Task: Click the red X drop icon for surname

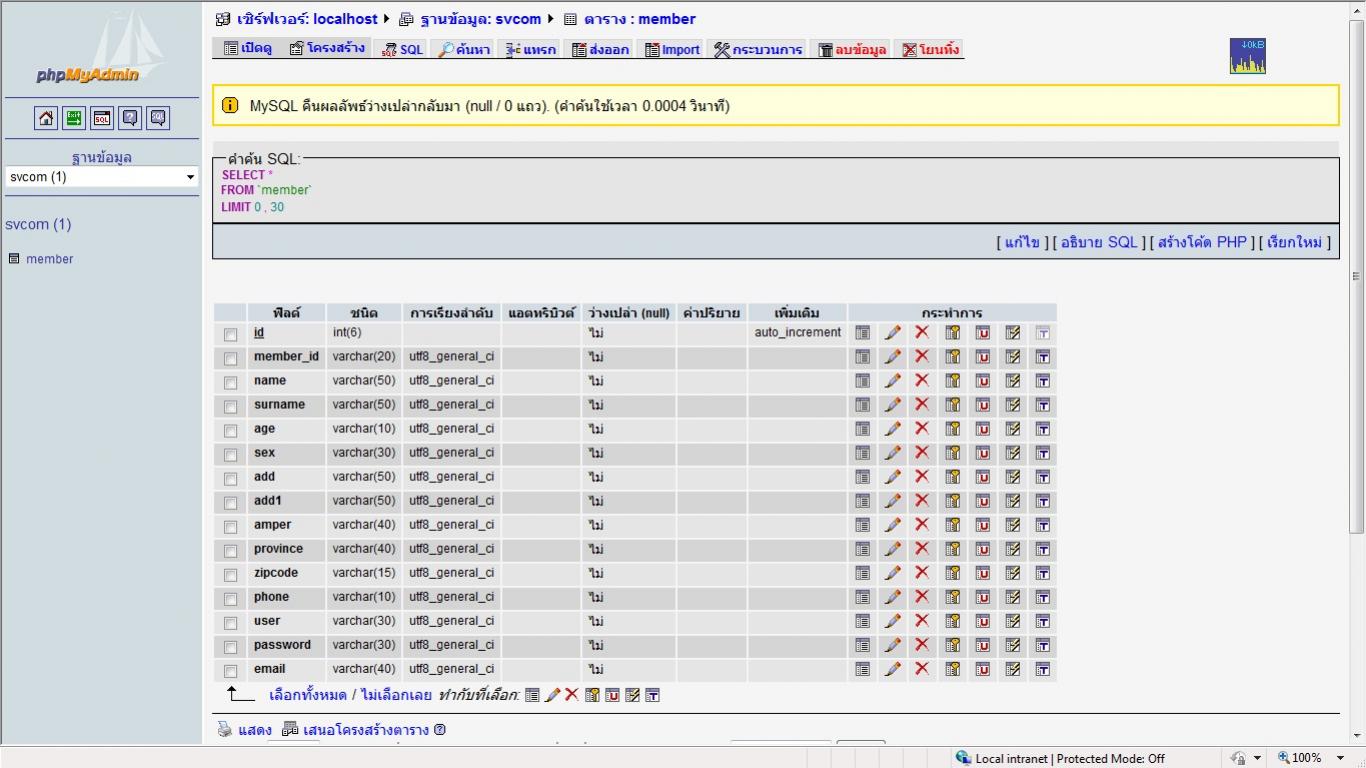Action: pos(922,405)
